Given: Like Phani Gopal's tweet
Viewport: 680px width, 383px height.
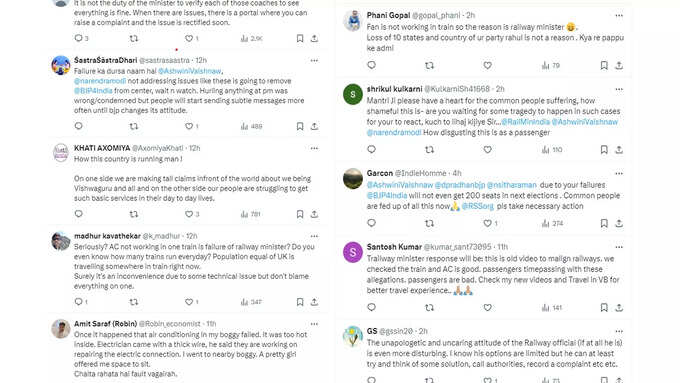Looking at the screenshot, I should click(x=487, y=65).
